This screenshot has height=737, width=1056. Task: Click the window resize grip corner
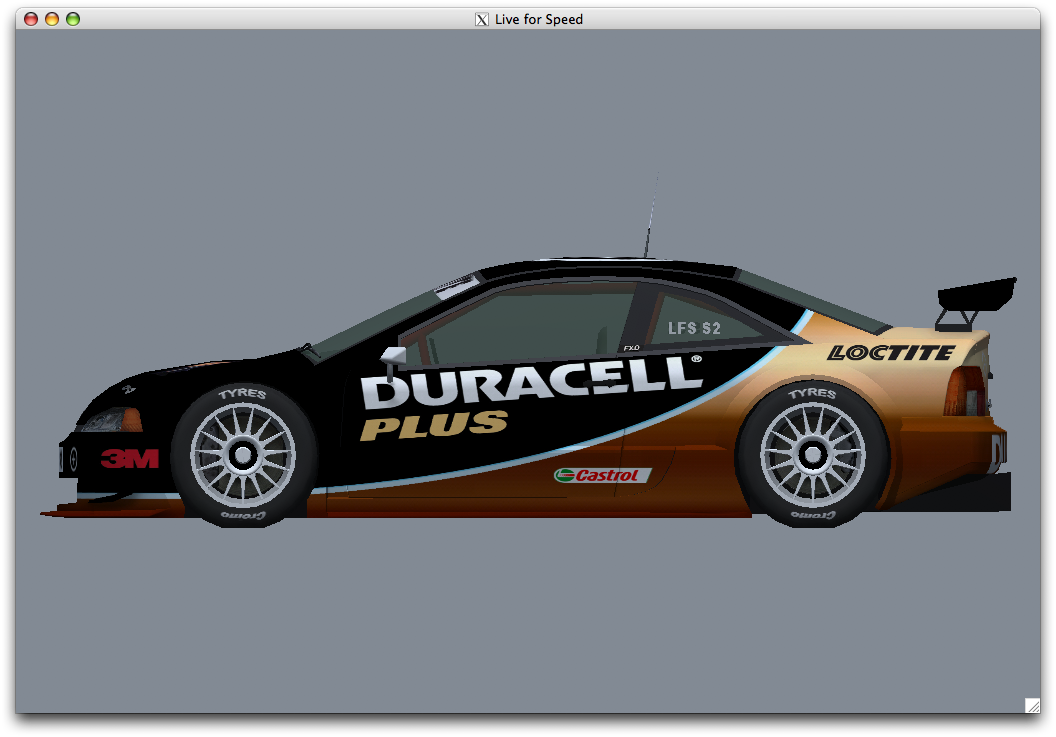pos(1032,705)
